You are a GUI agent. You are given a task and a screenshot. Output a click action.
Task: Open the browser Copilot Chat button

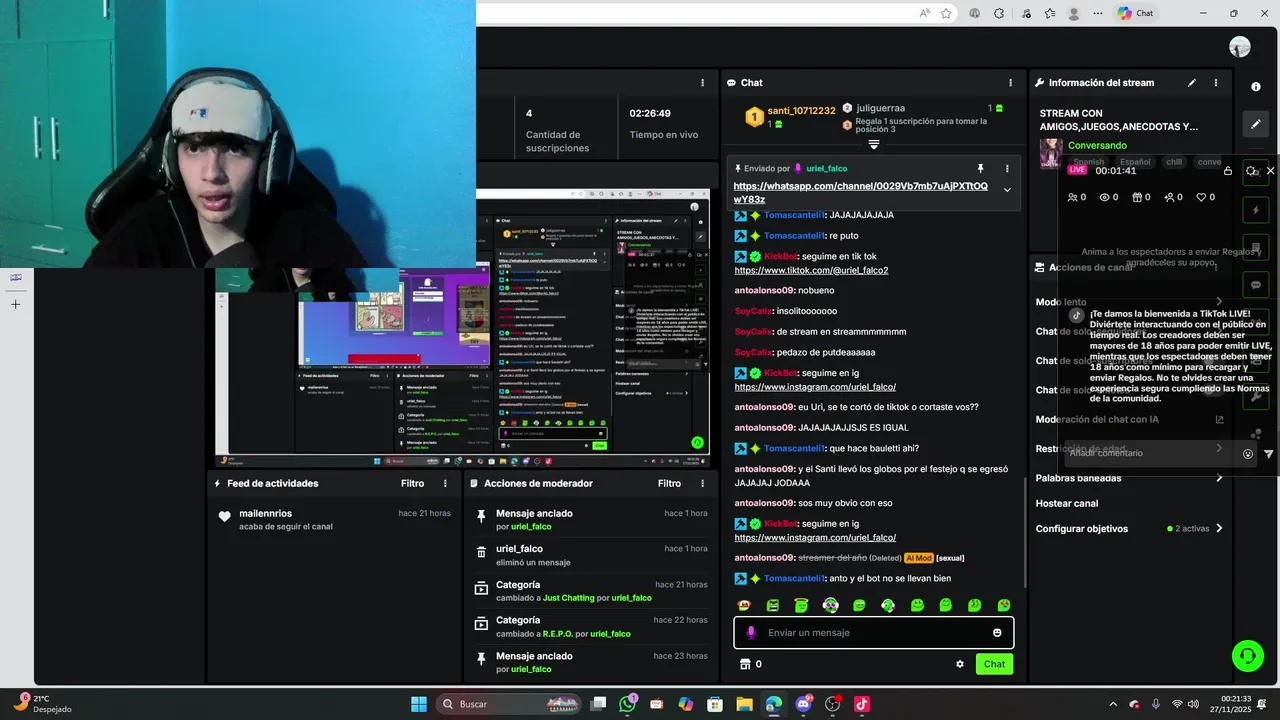[1136, 13]
